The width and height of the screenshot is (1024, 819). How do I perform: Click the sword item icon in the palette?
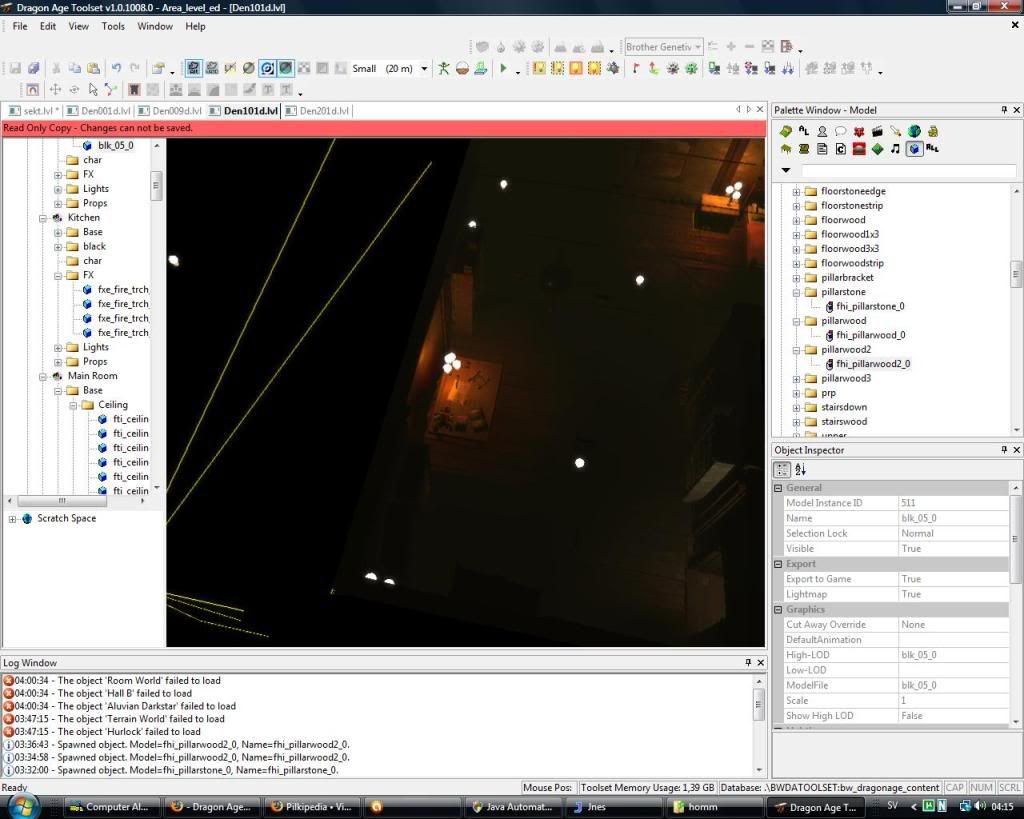point(895,131)
